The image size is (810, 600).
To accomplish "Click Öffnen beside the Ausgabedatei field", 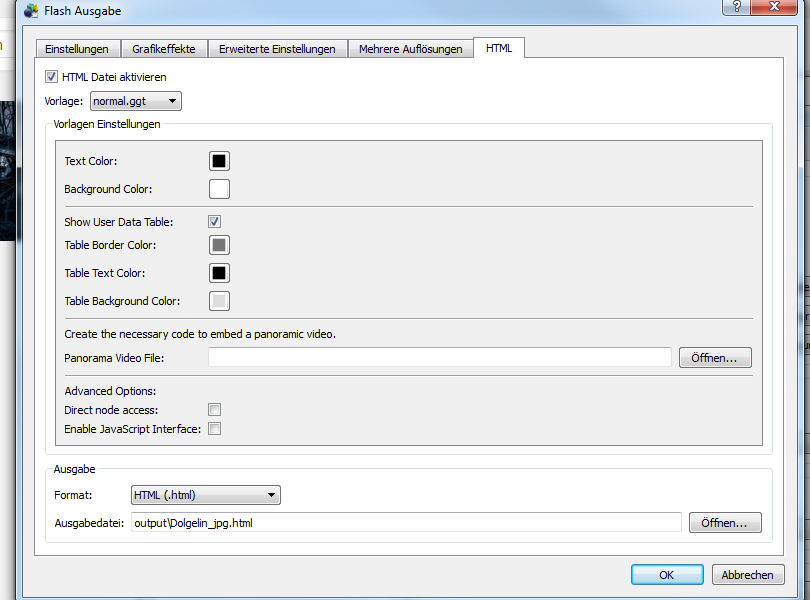I will pos(724,523).
